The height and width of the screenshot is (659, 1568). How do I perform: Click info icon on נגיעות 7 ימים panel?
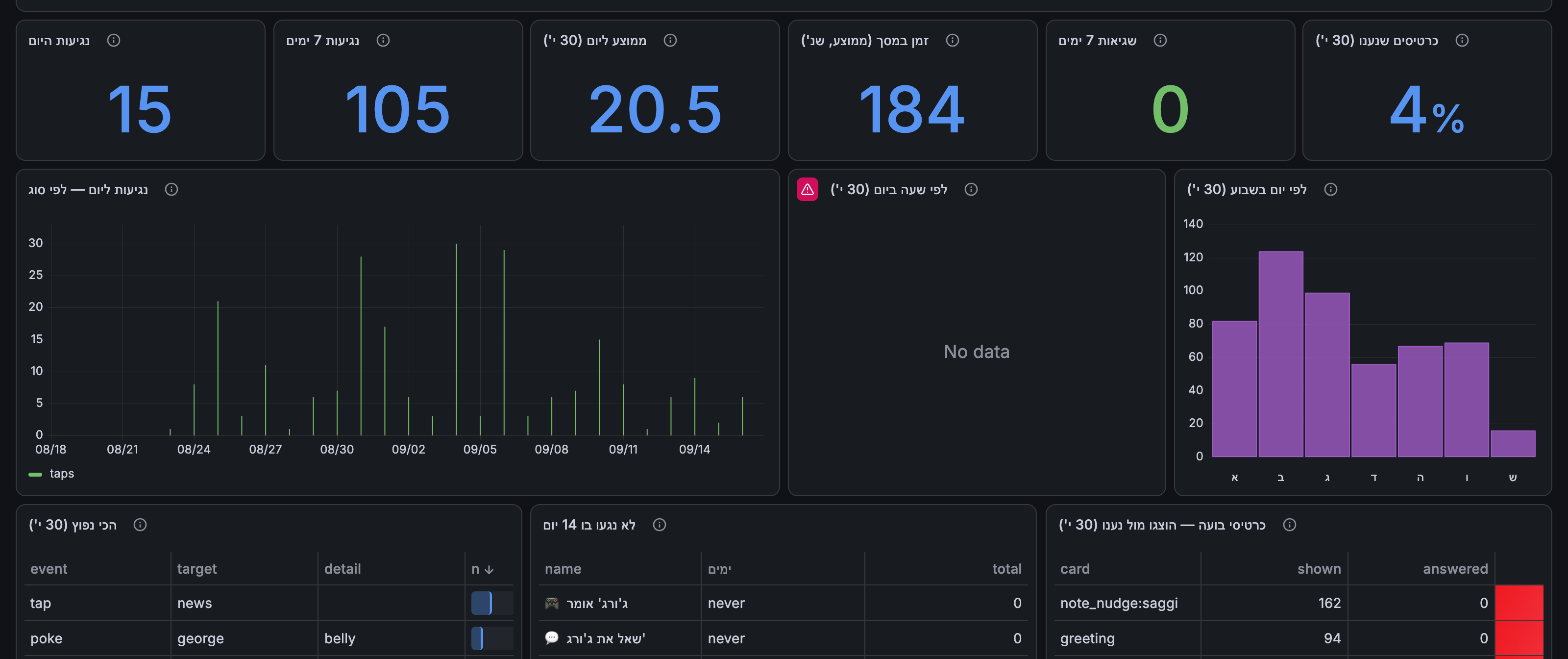coord(383,40)
